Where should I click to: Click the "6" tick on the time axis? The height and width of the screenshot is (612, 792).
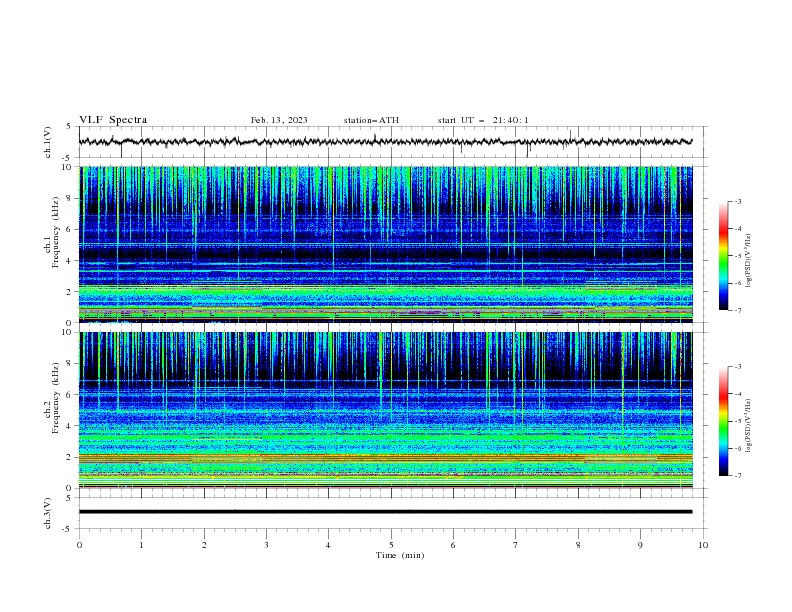coord(453,545)
